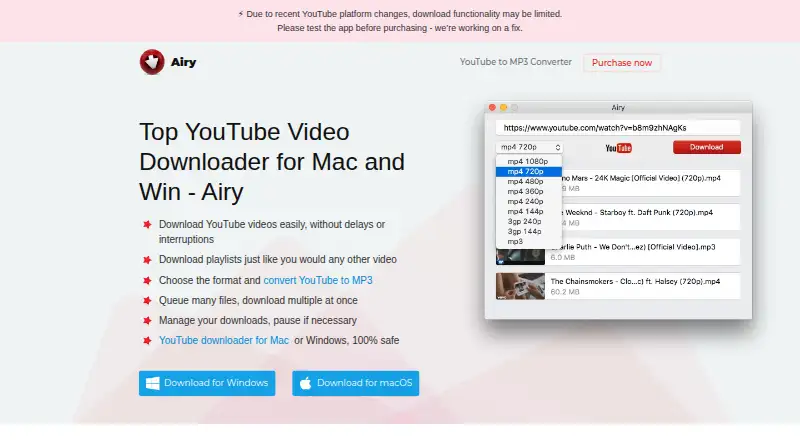Click the yellow minimize dot of Airy window

(x=504, y=108)
